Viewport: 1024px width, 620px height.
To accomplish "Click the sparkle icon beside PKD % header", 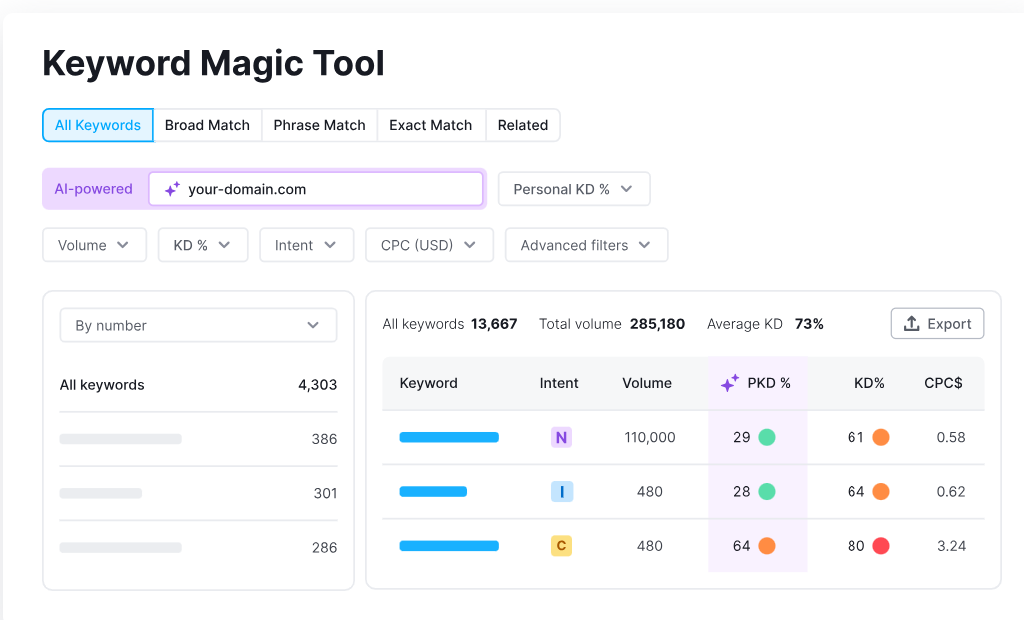I will pyautogui.click(x=730, y=383).
